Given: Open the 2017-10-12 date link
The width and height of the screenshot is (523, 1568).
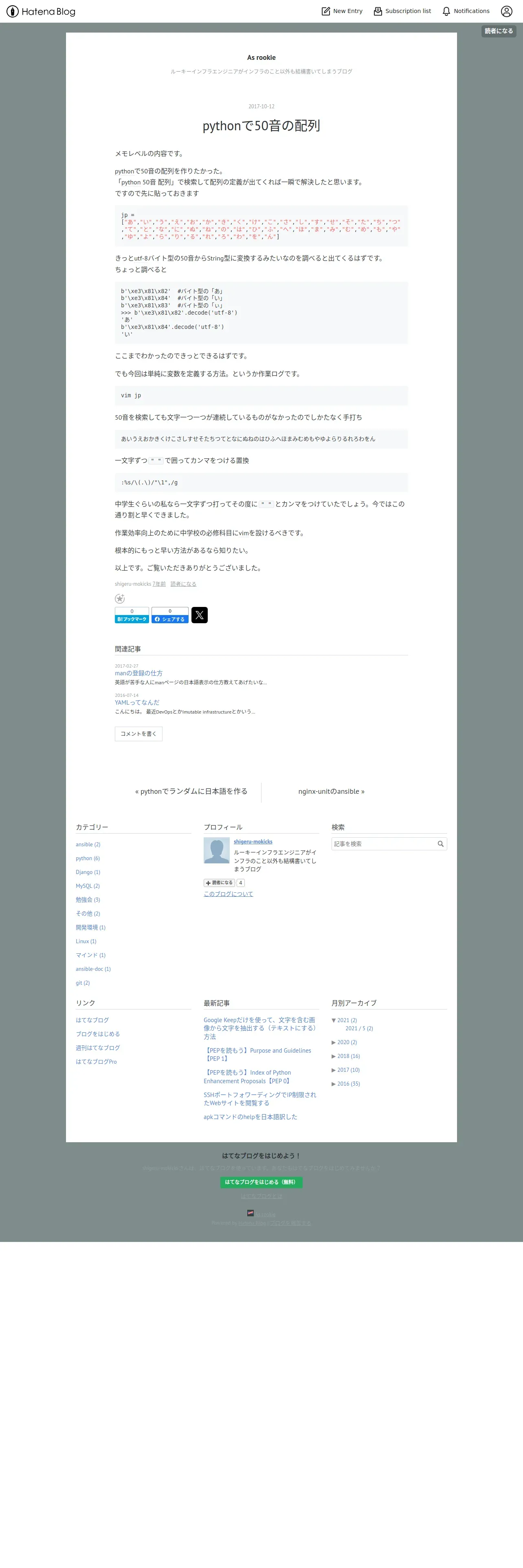Looking at the screenshot, I should [x=261, y=107].
